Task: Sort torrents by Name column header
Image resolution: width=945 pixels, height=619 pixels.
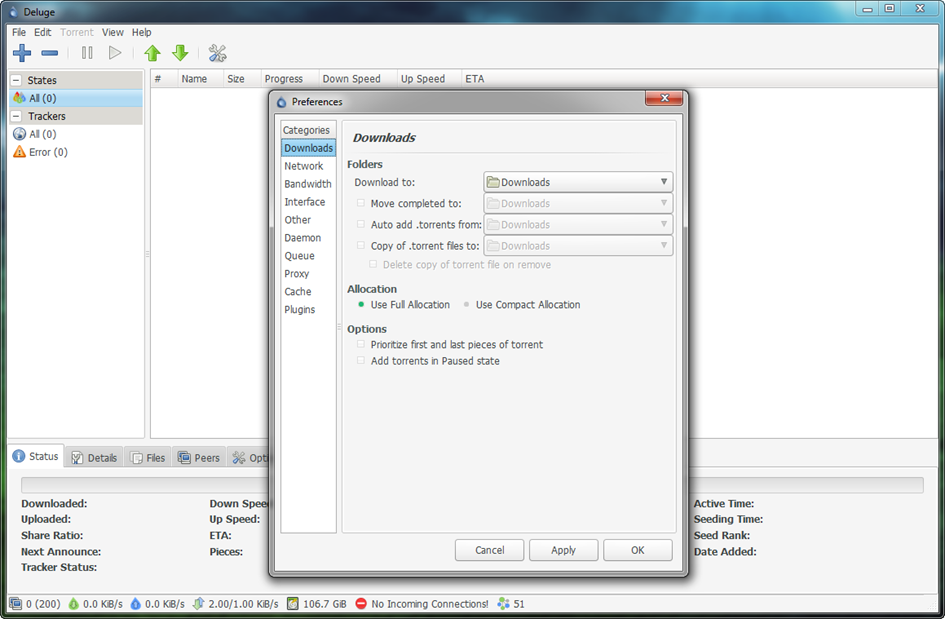Action: click(x=200, y=79)
